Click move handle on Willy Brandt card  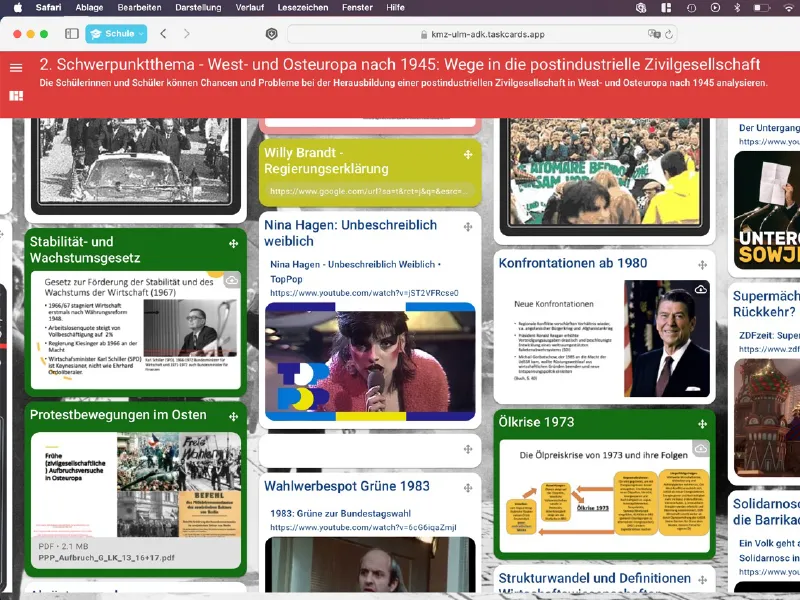coord(467,155)
